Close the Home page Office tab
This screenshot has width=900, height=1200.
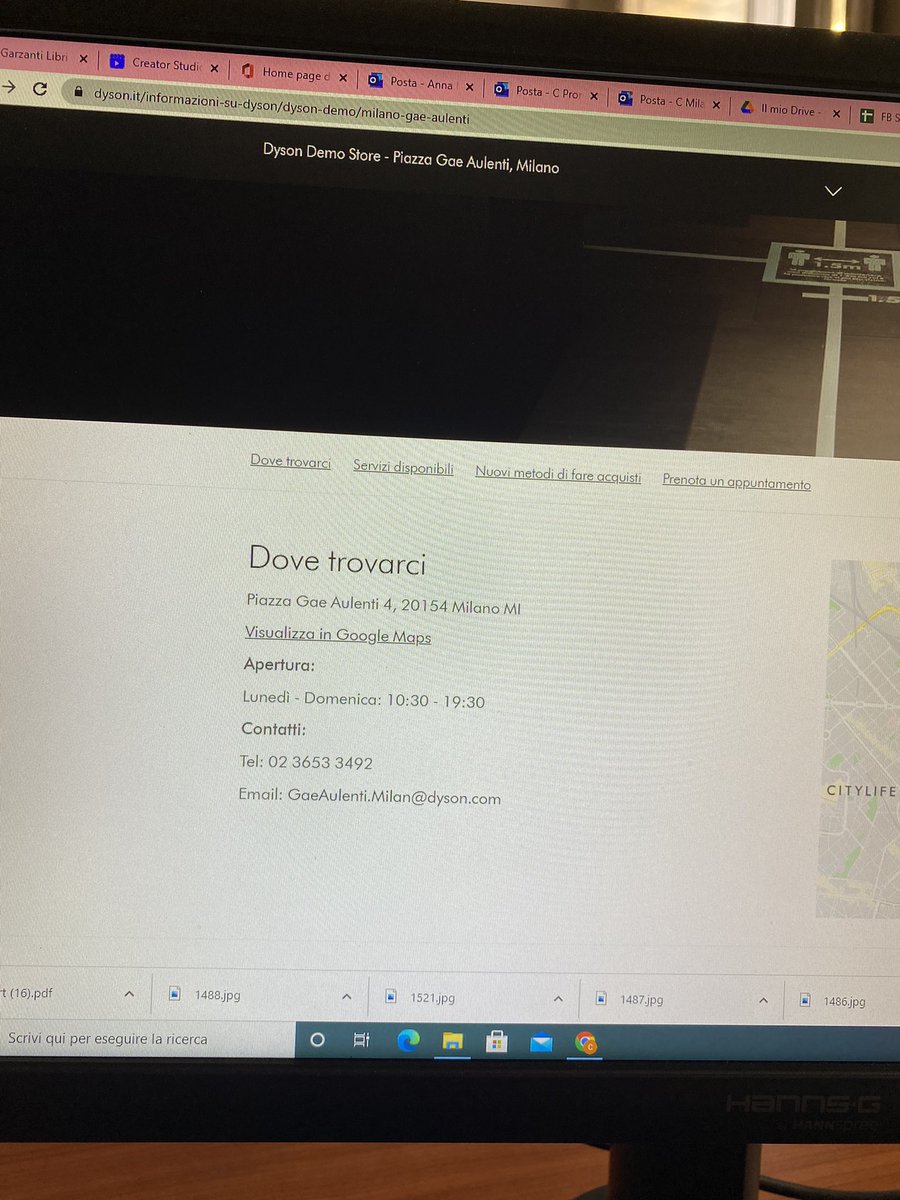tap(343, 77)
